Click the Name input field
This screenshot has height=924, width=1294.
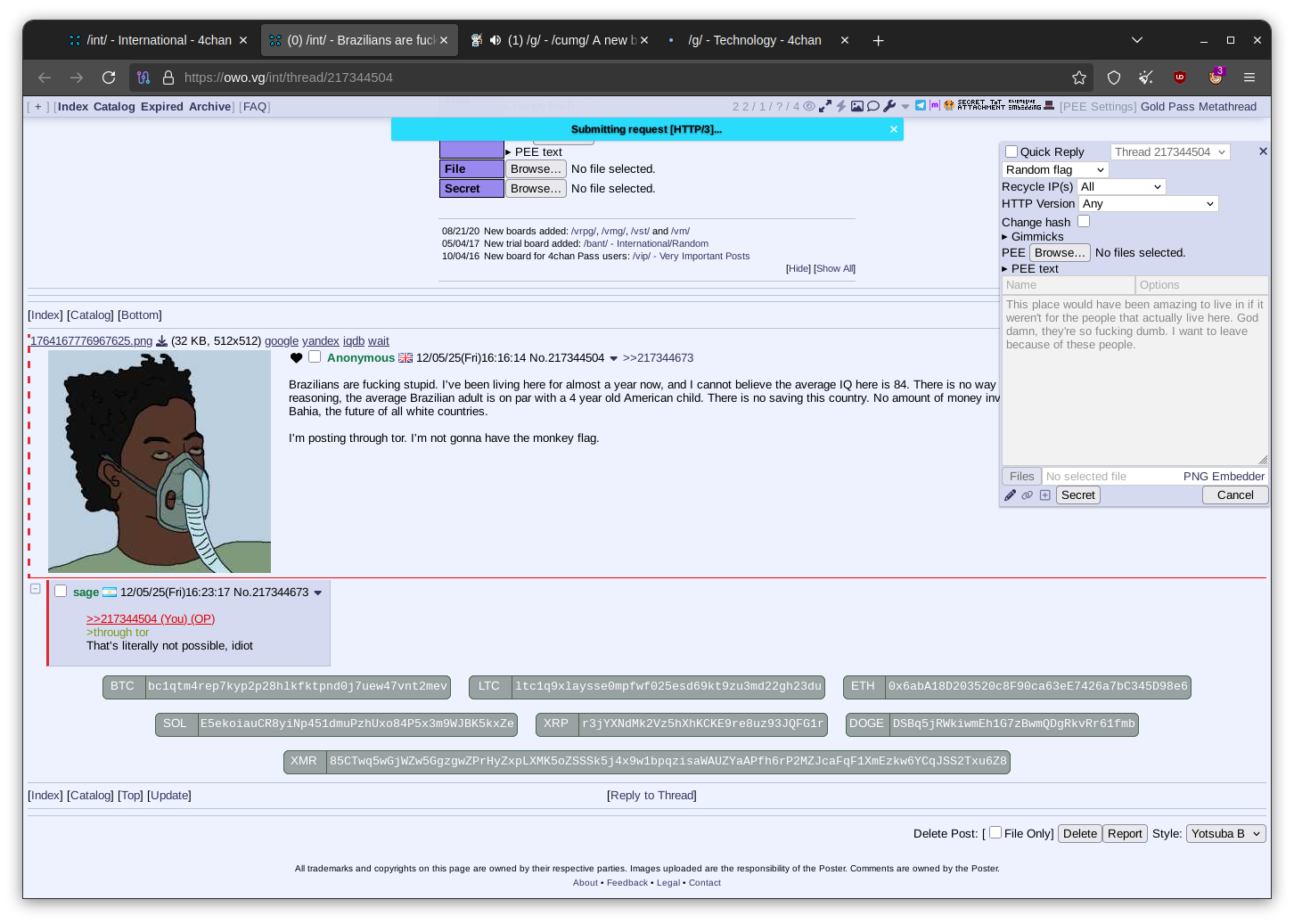1068,285
